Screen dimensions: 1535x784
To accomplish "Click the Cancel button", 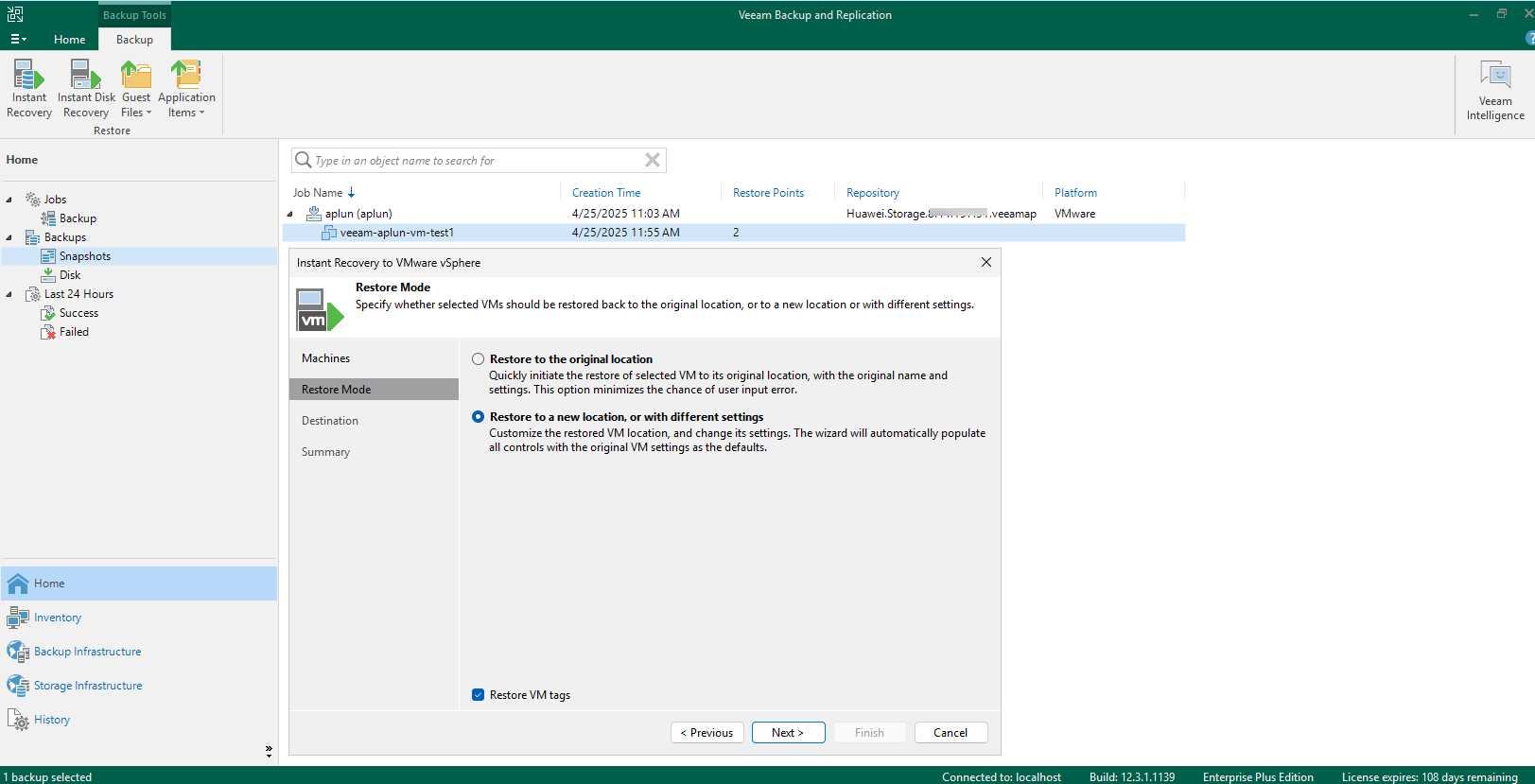I will click(x=951, y=733).
